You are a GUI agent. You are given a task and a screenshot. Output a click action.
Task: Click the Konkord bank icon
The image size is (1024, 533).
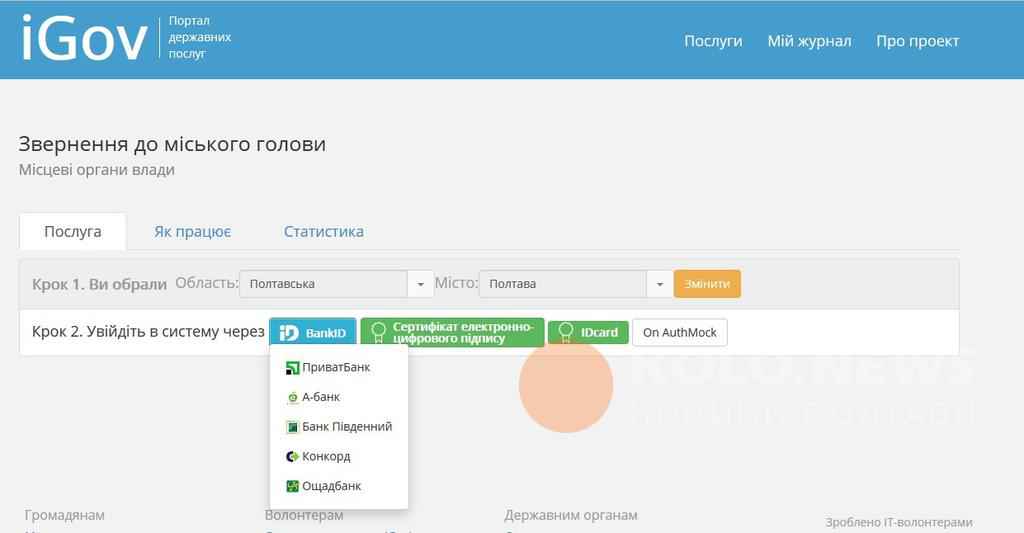pyautogui.click(x=293, y=457)
